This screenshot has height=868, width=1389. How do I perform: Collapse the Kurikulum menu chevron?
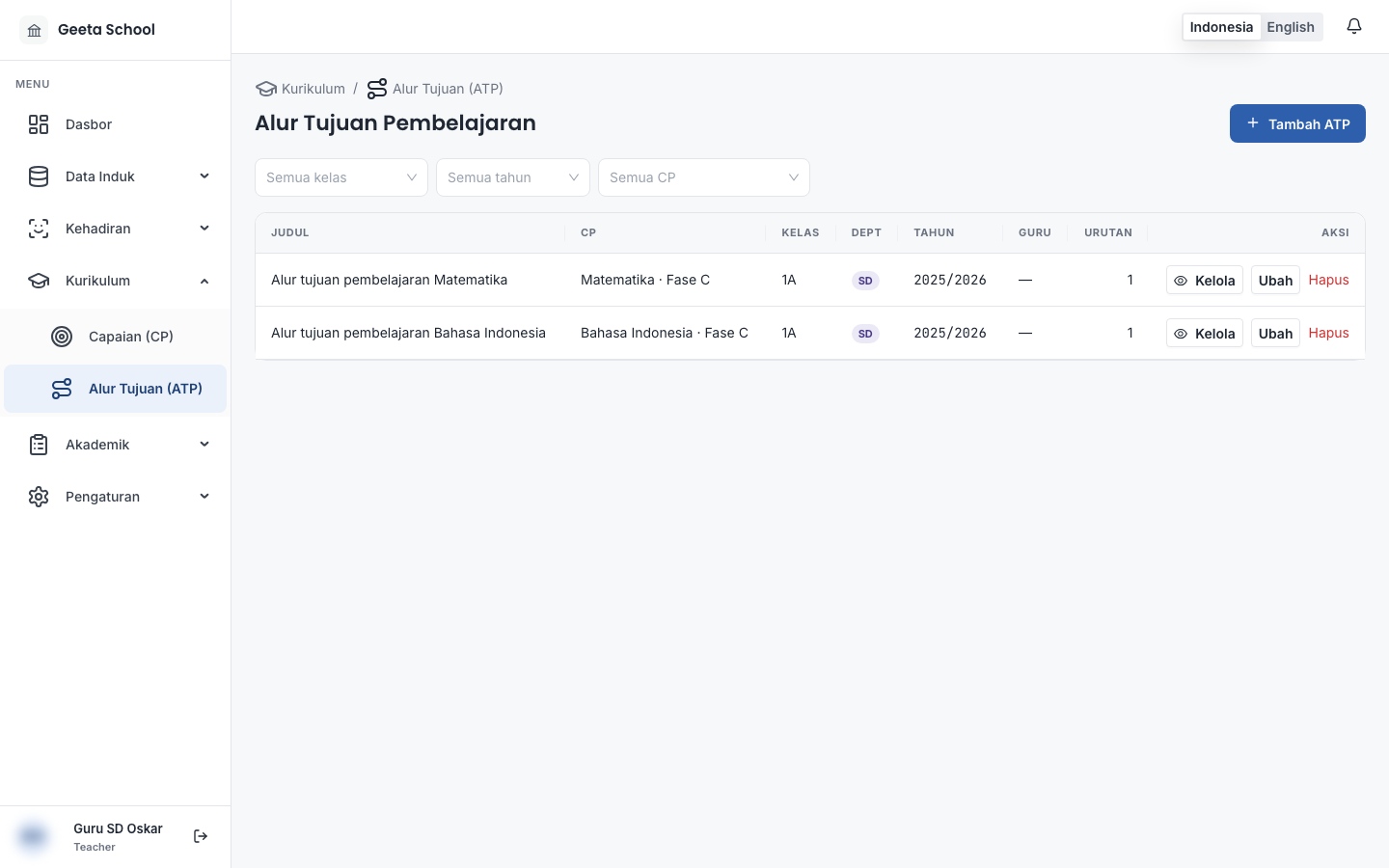point(204,281)
